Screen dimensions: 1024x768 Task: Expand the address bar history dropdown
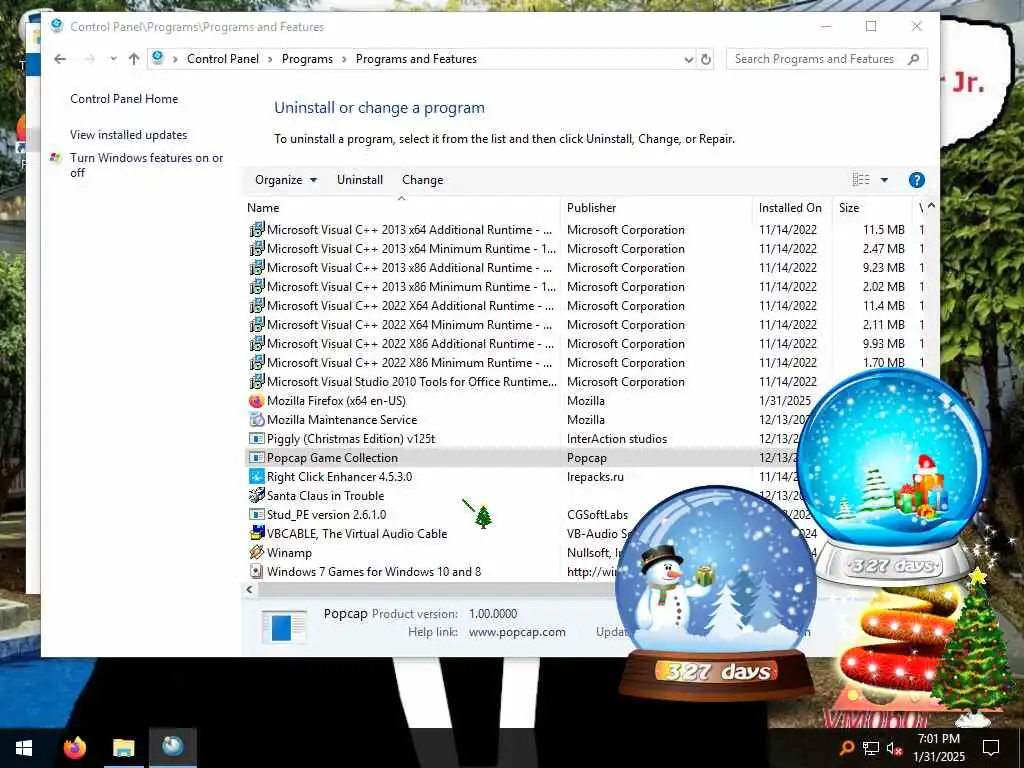[x=688, y=59]
